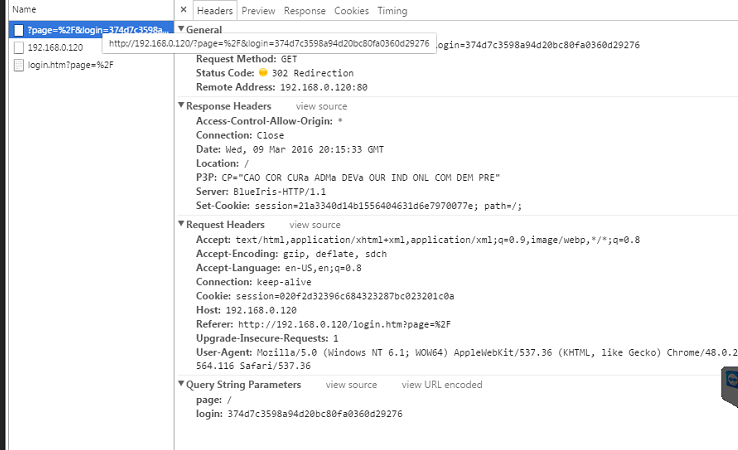Click document icon beside login.htm?page=%2F
This screenshot has height=450, width=738.
[x=19, y=65]
